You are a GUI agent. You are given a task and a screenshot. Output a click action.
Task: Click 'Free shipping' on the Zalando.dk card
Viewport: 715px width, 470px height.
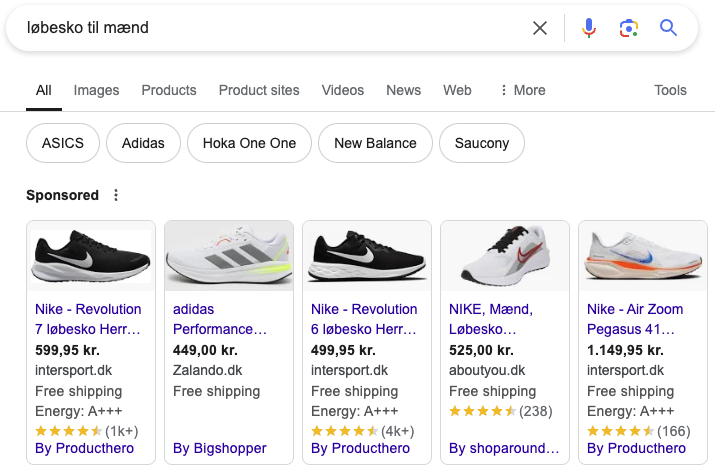[217, 391]
